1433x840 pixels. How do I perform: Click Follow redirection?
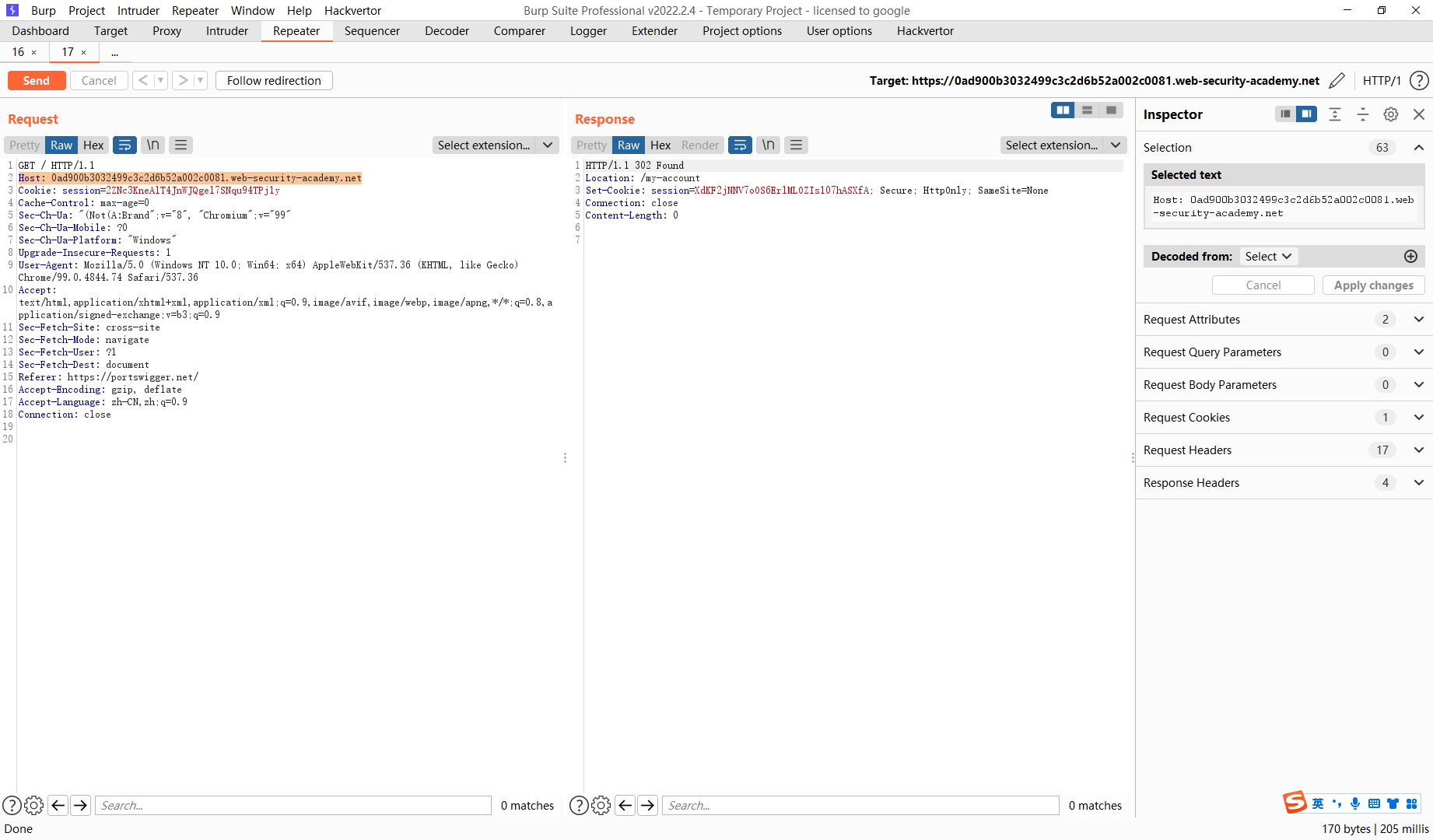pos(273,80)
